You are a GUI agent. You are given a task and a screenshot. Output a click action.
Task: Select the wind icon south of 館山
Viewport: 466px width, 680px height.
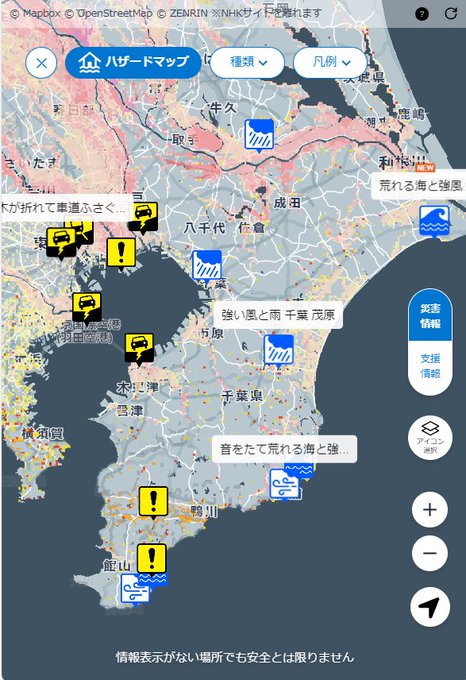coord(135,589)
